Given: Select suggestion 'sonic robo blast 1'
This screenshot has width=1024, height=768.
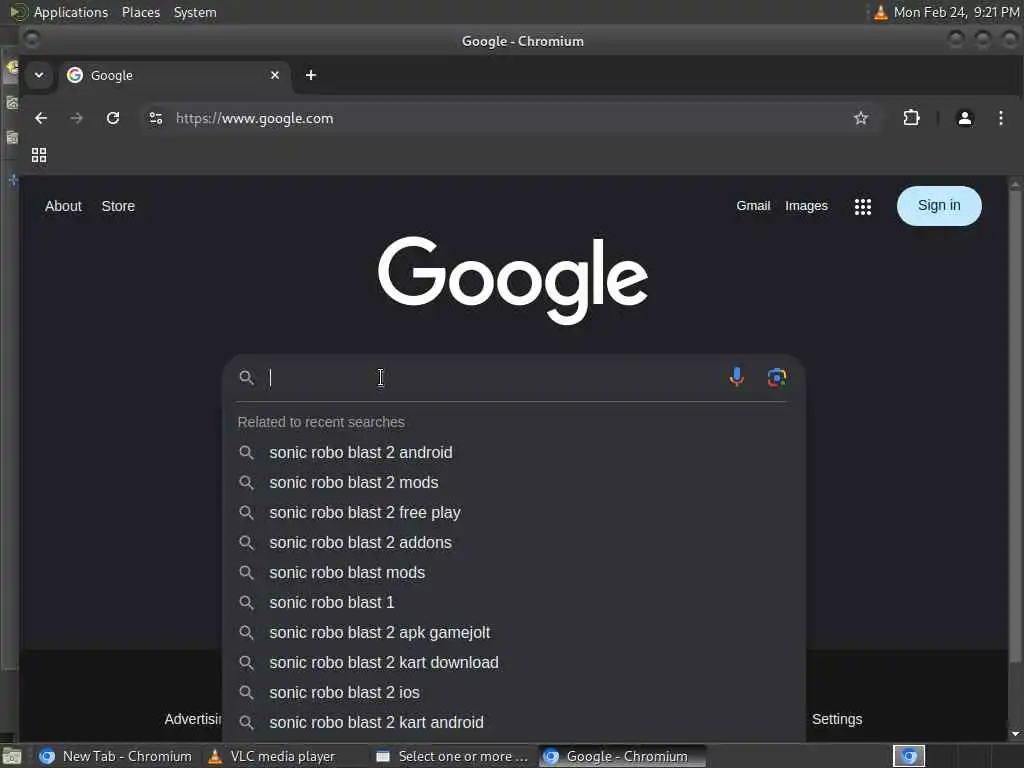Looking at the screenshot, I should 513,602.
